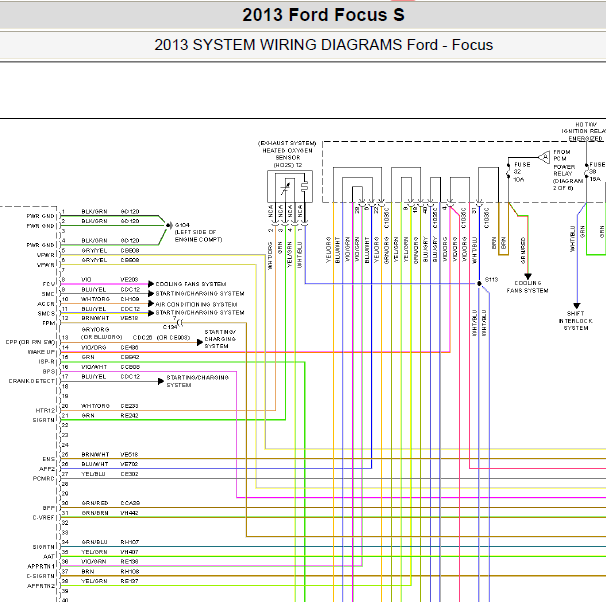Screen dimensions: 606x602
Task: Click the C134 connector label
Action: pos(170,327)
